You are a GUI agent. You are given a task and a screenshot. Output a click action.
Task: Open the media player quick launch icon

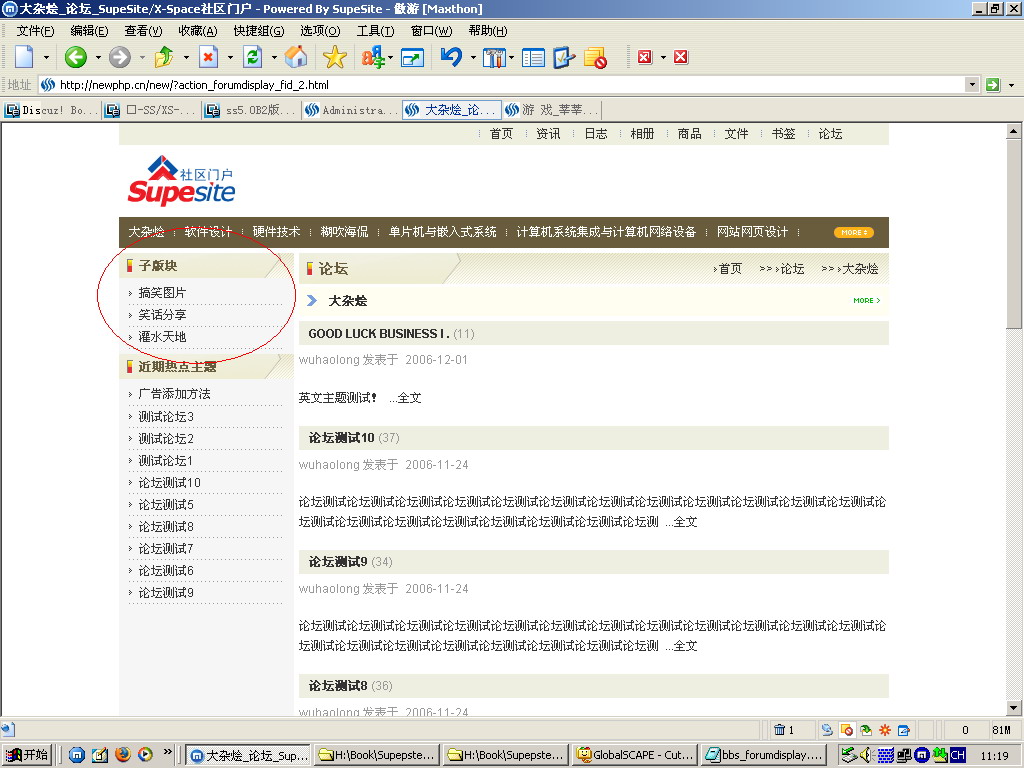click(145, 755)
